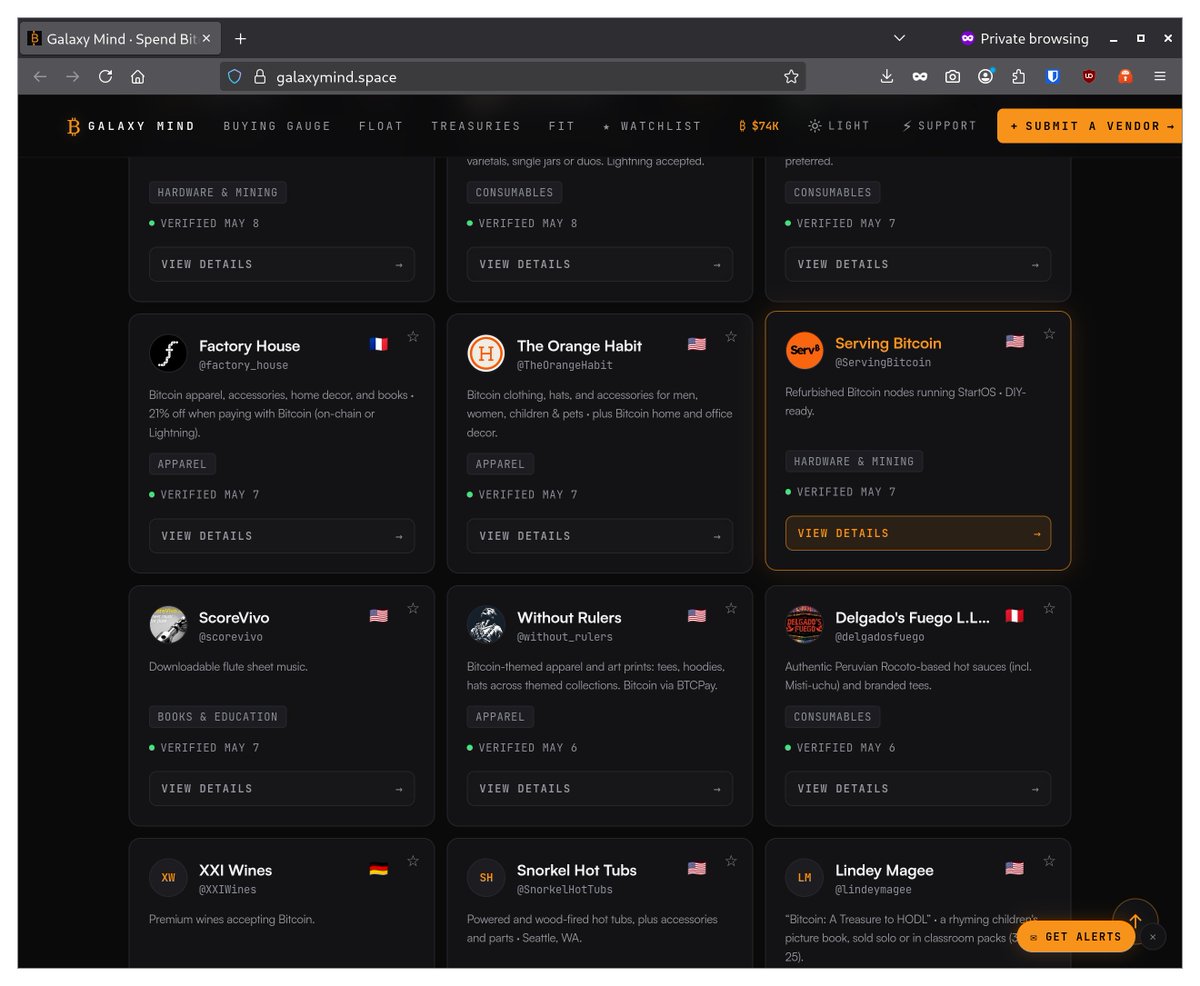The width and height of the screenshot is (1200, 986).
Task: Click The Orange Habit logo
Action: 486,353
